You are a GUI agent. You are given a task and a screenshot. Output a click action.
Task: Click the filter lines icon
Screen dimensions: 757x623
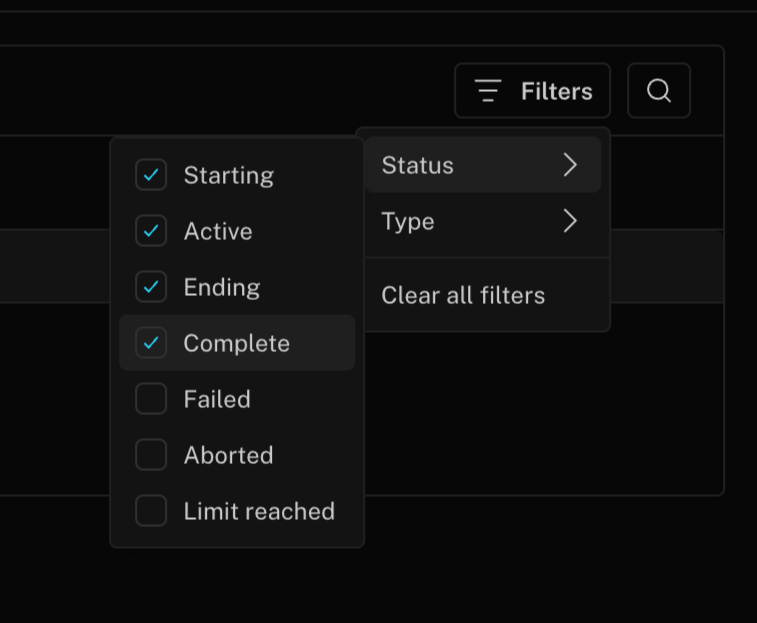tap(488, 91)
